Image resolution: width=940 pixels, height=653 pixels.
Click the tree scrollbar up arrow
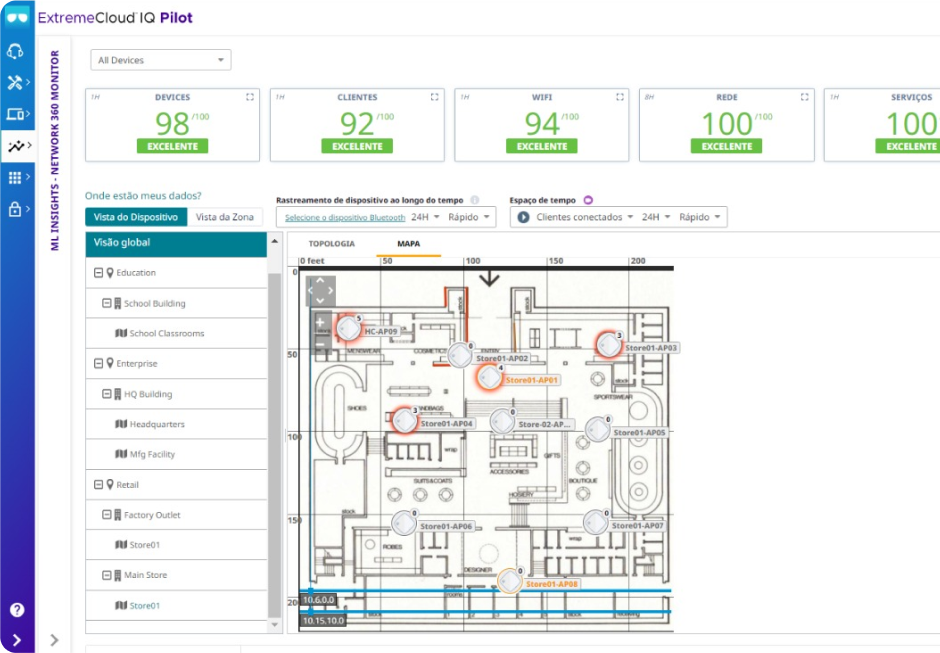(275, 241)
